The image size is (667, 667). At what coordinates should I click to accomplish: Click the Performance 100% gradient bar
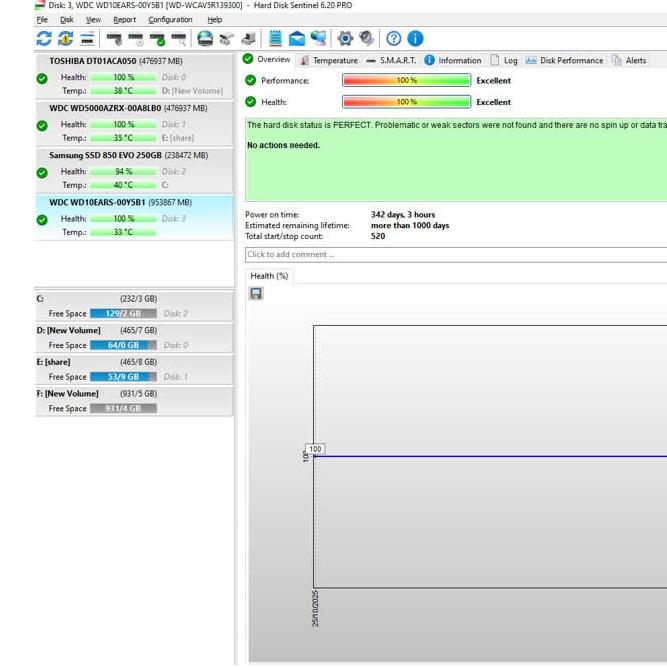pos(406,81)
